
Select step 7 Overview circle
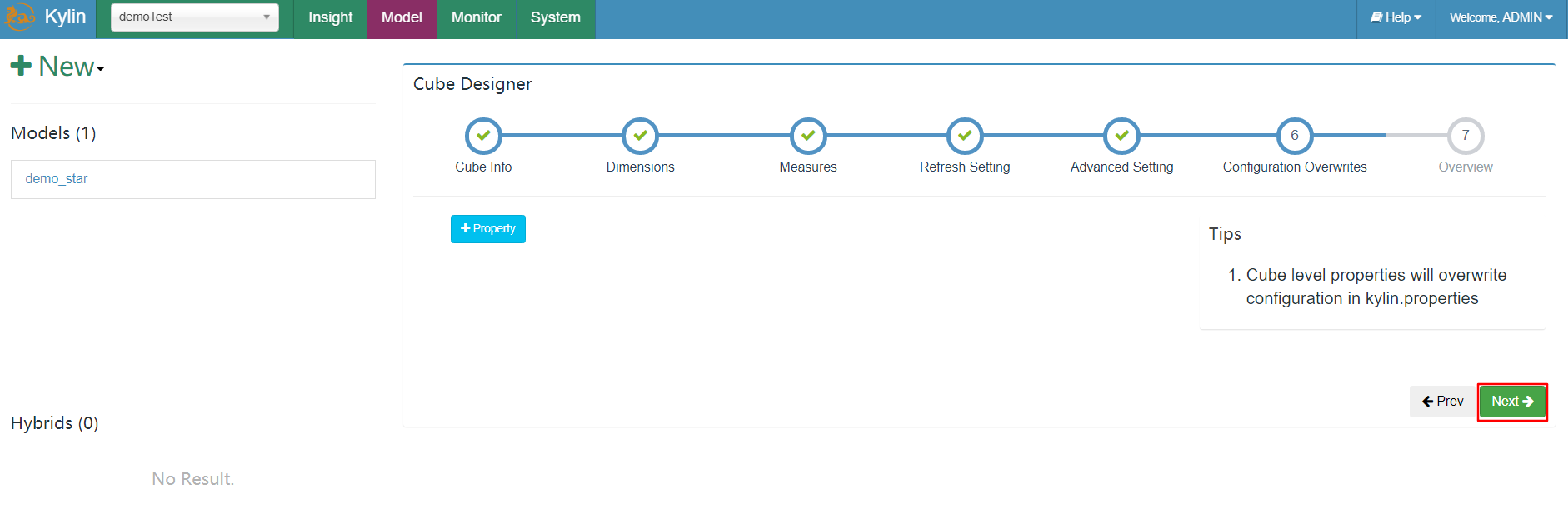(x=1466, y=136)
